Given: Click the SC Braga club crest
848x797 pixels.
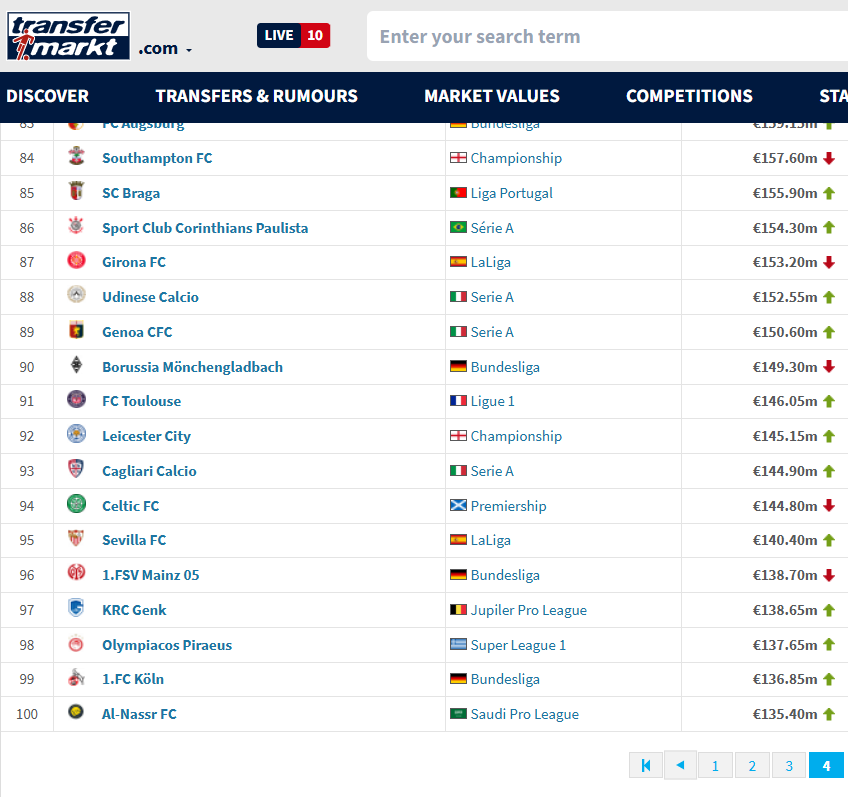Looking at the screenshot, I should 76,193.
